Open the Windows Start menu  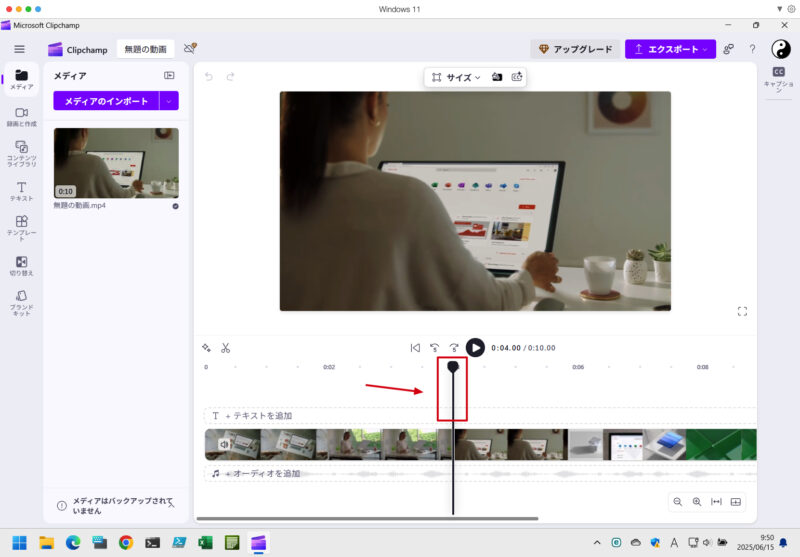[x=19, y=543]
